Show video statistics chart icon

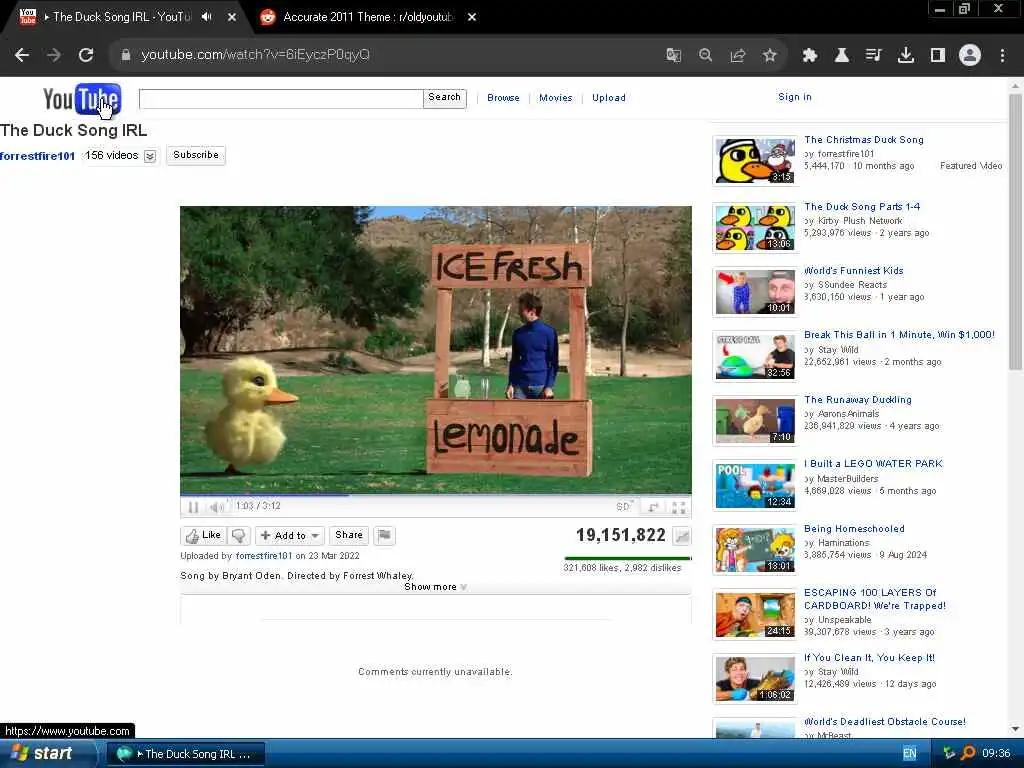coord(682,536)
